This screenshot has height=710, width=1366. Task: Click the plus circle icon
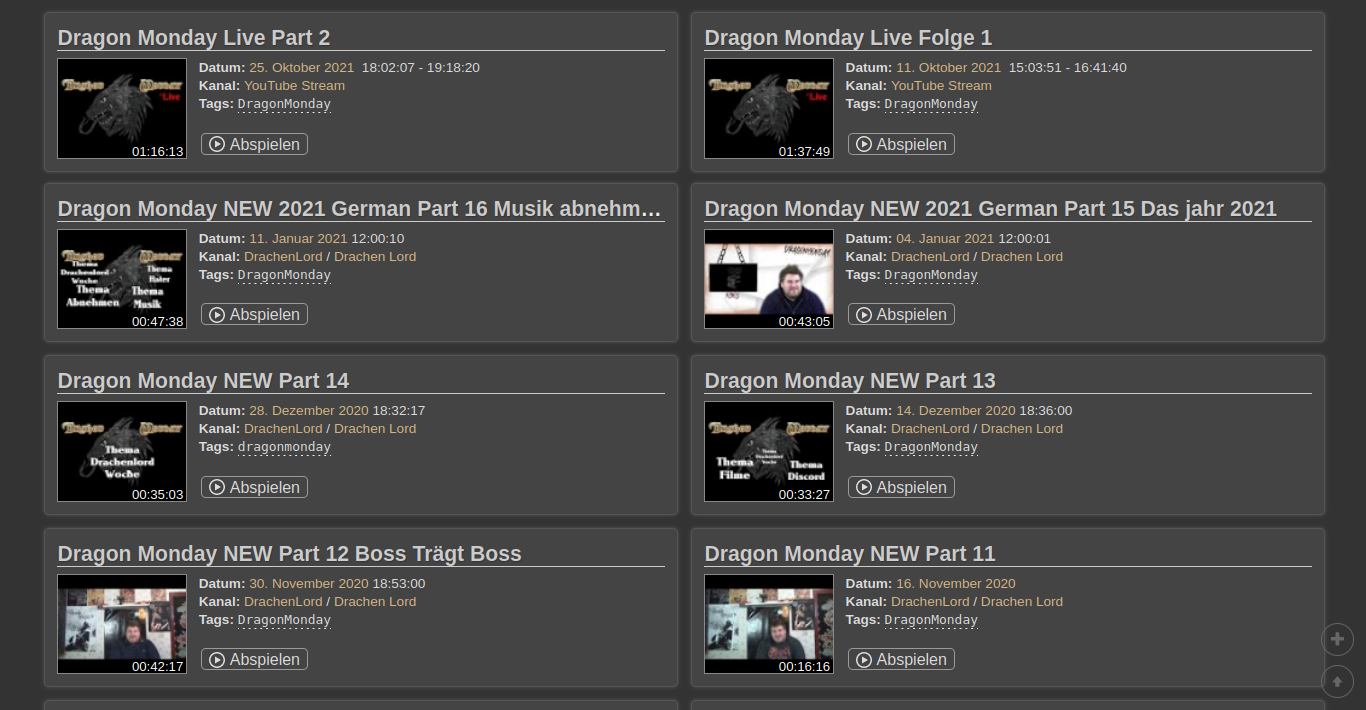(x=1337, y=639)
